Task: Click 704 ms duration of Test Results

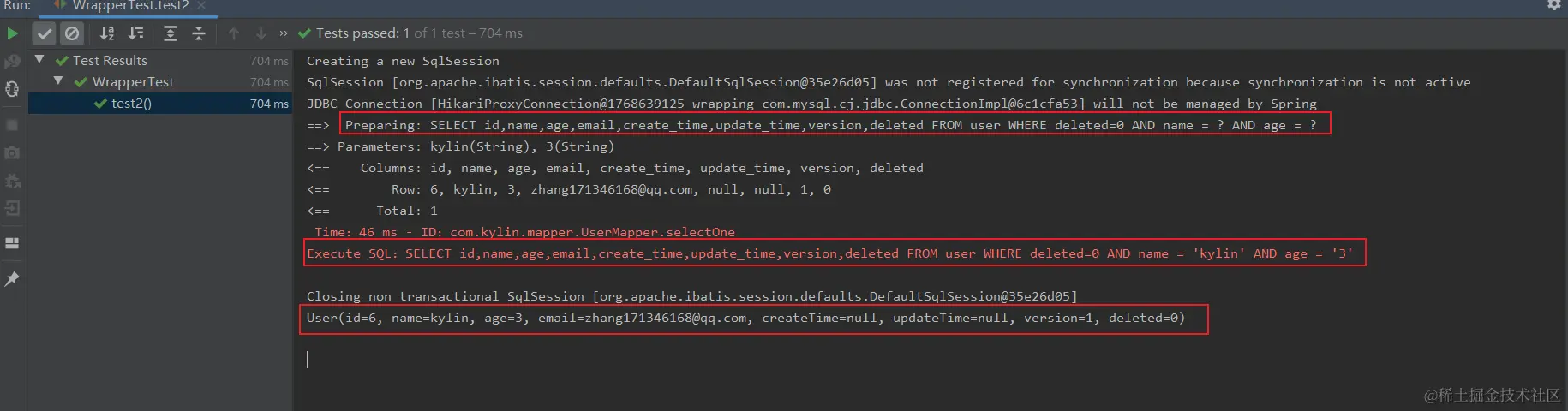Action: [269, 61]
